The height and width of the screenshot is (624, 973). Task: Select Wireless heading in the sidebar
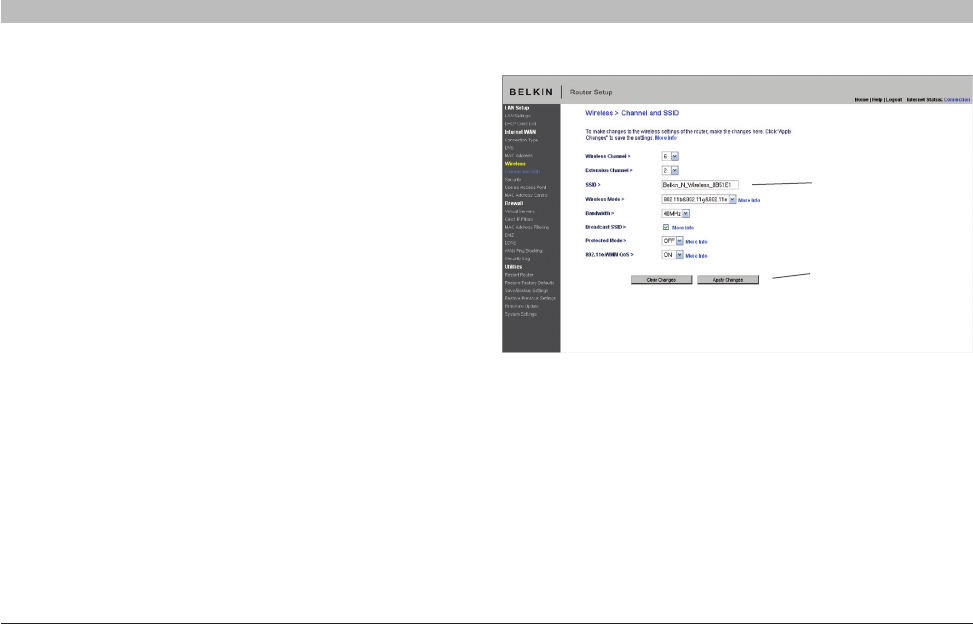coord(515,164)
